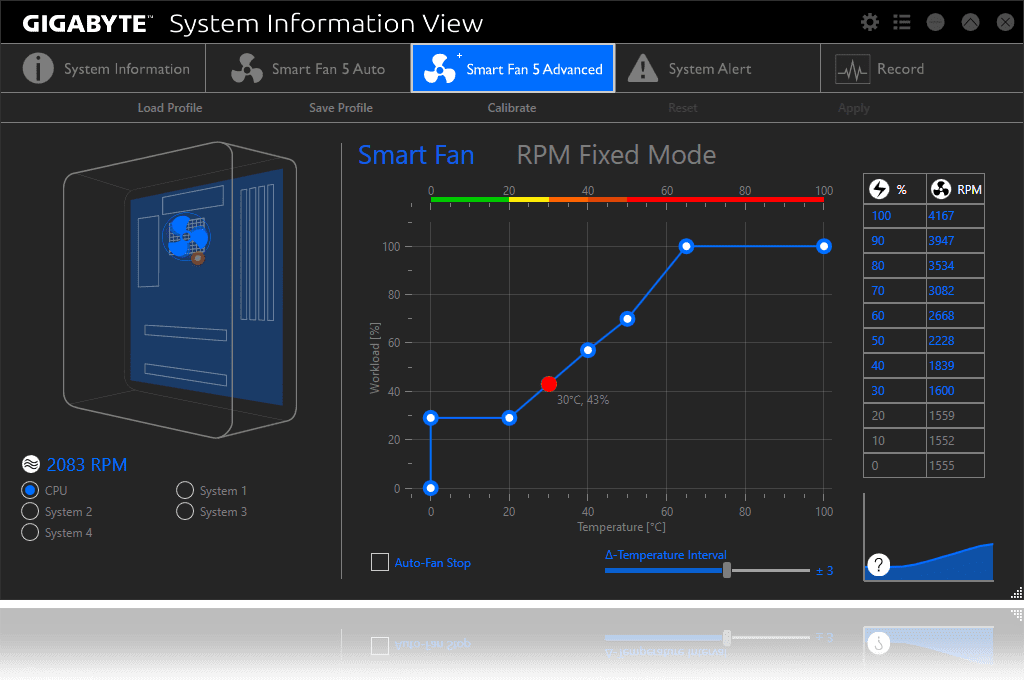Click Calibrate
The width and height of the screenshot is (1024, 680).
512,108
